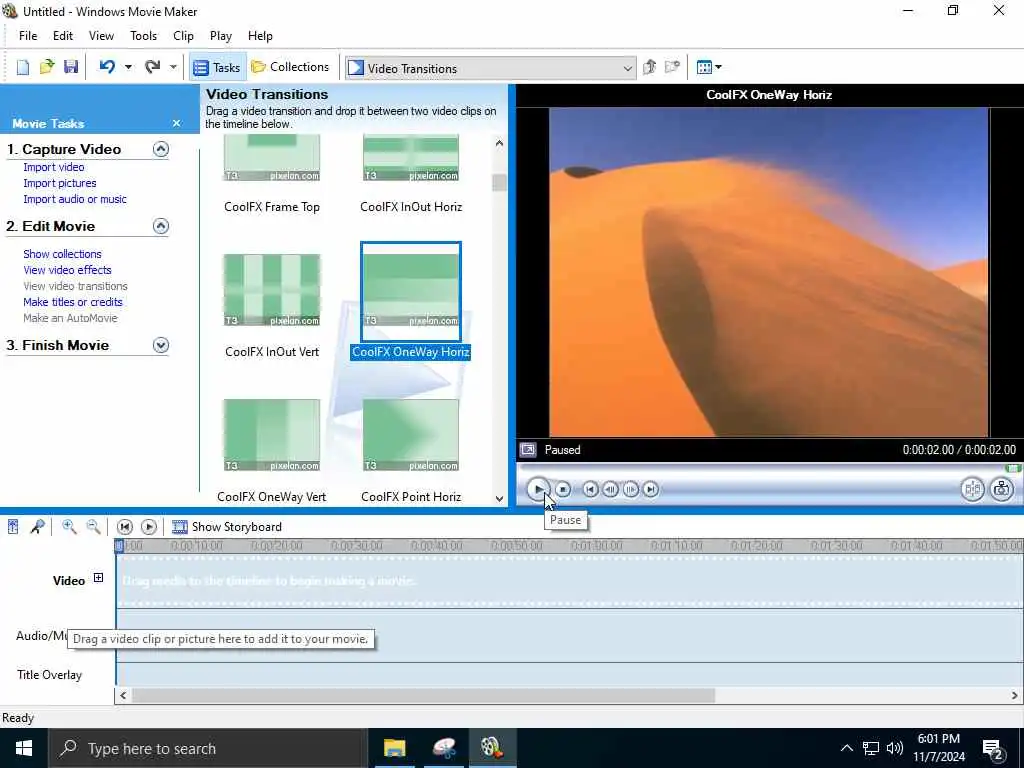Expand the Finish Movie section
This screenshot has height=768, width=1024.
(161, 345)
